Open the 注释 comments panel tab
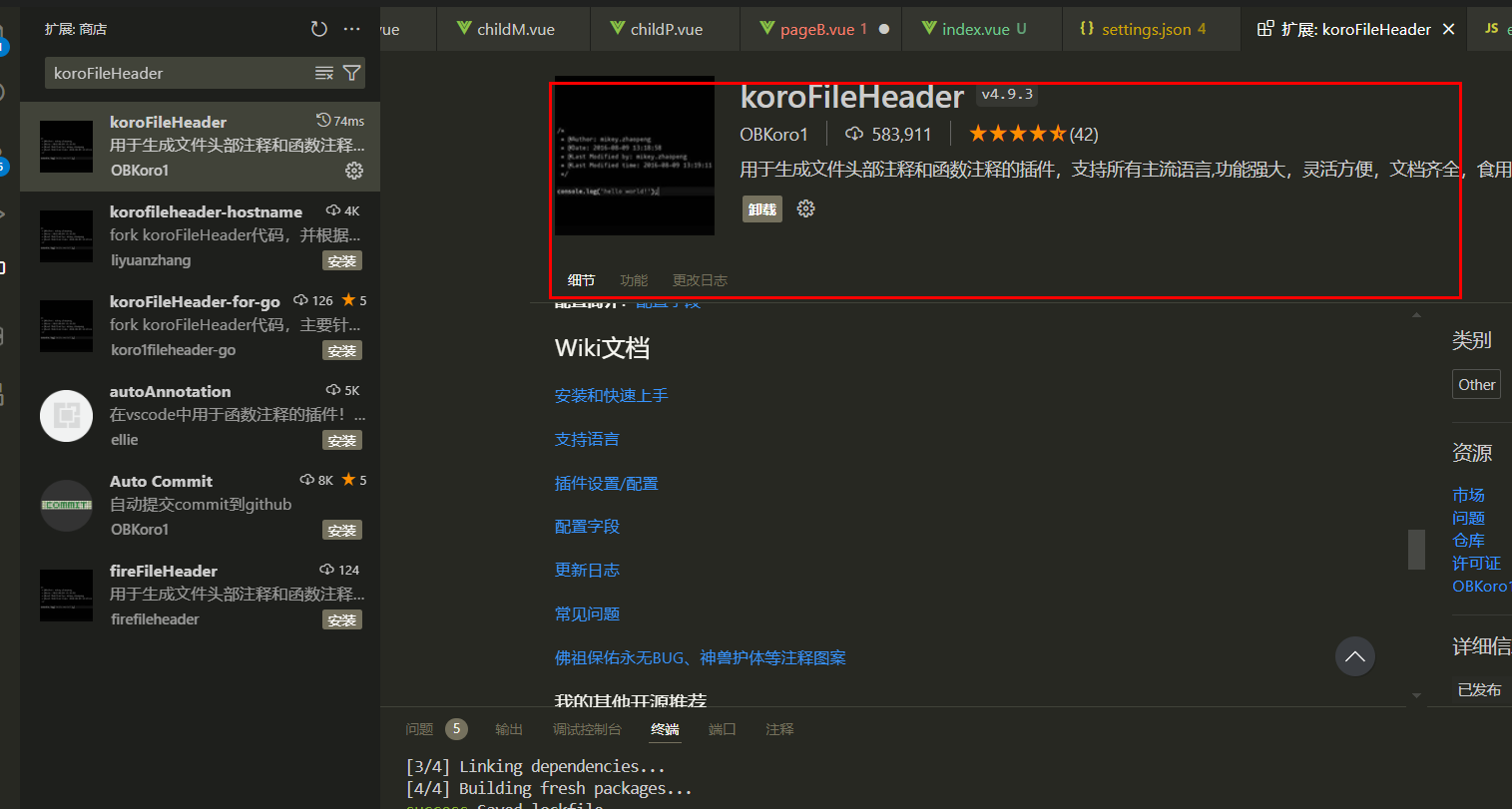The width and height of the screenshot is (1512, 809). click(779, 729)
